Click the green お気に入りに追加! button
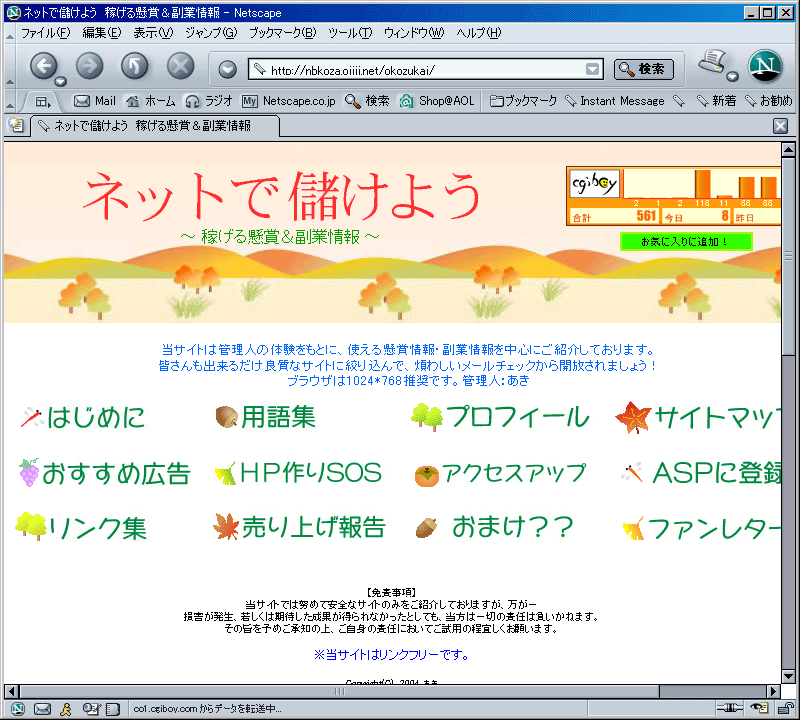 tap(686, 241)
